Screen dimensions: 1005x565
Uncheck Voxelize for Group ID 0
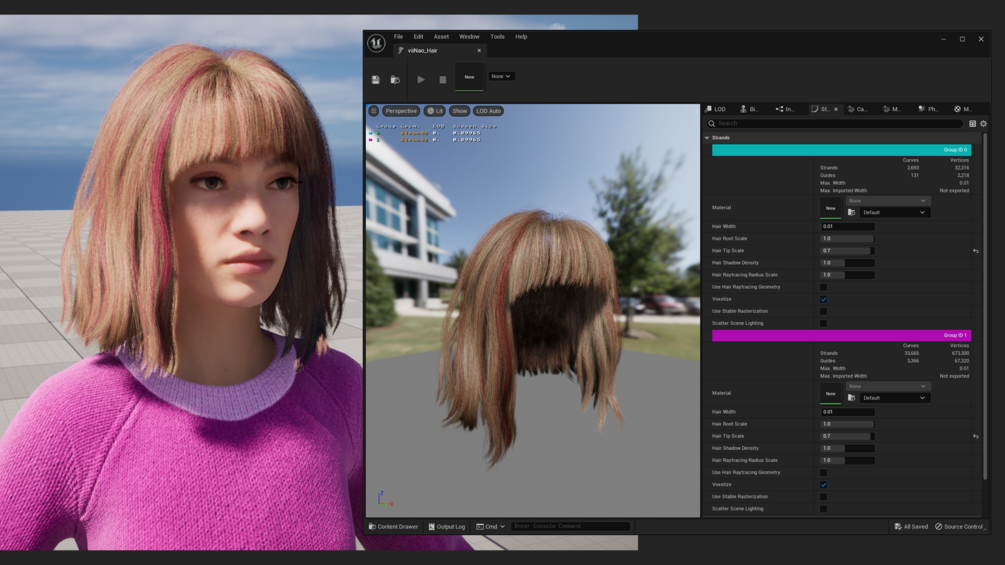(824, 299)
